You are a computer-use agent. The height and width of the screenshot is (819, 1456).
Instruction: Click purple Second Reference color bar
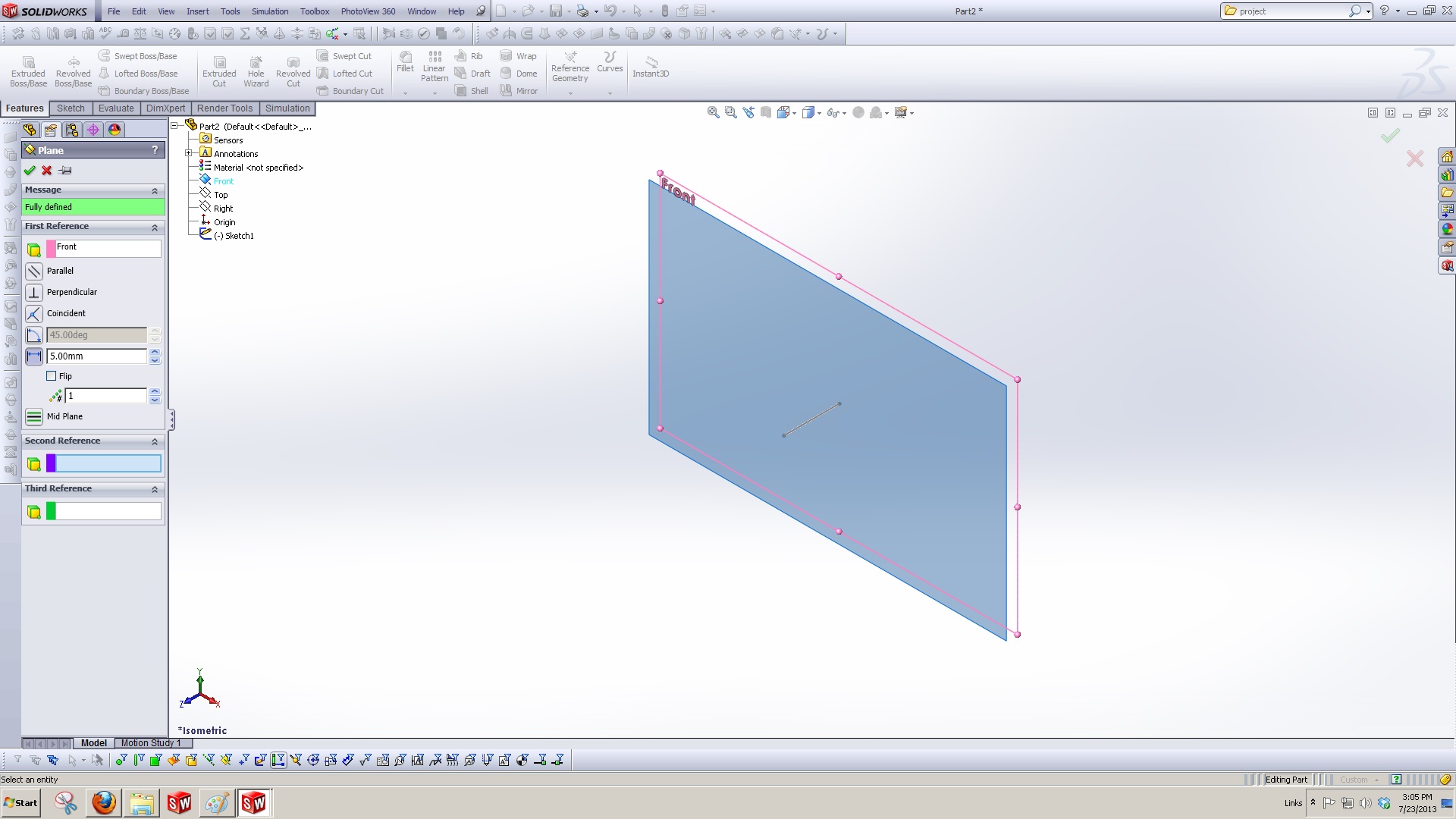[51, 463]
